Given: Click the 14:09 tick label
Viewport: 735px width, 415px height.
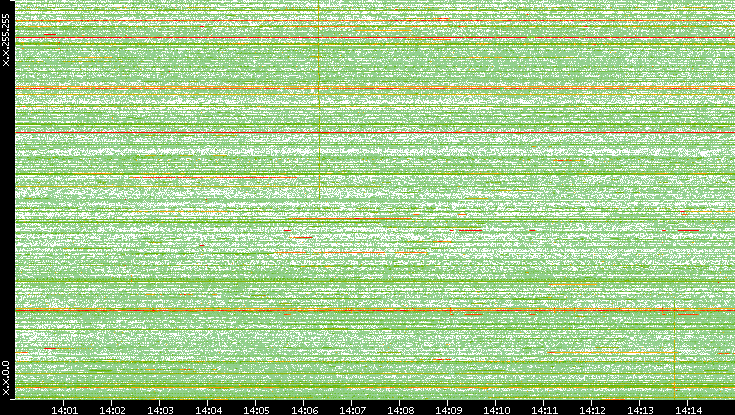Looking at the screenshot, I should [449, 410].
